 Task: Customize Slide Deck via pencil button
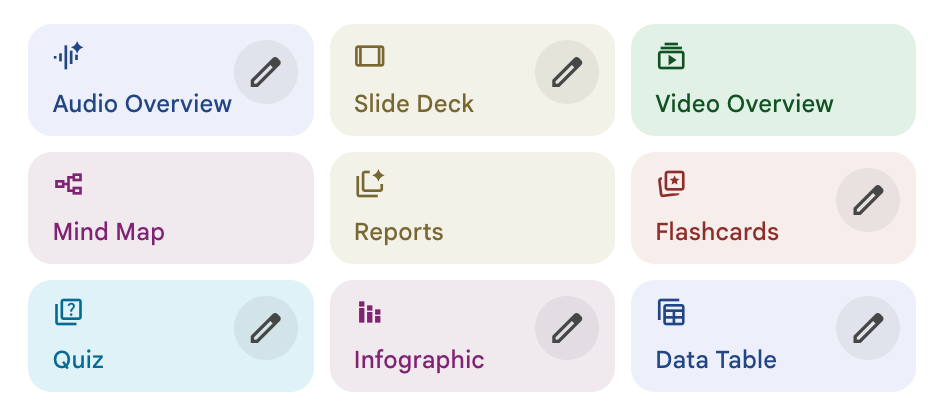[x=566, y=72]
